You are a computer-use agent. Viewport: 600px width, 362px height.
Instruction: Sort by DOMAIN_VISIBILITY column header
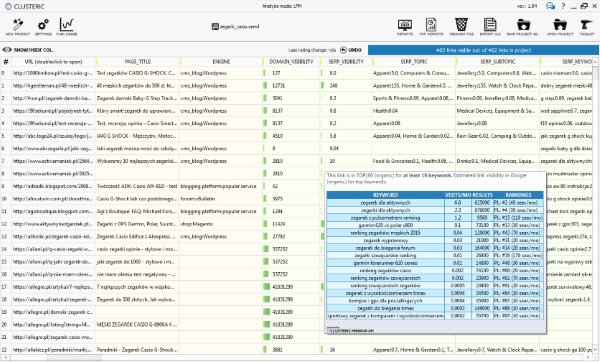pos(291,62)
